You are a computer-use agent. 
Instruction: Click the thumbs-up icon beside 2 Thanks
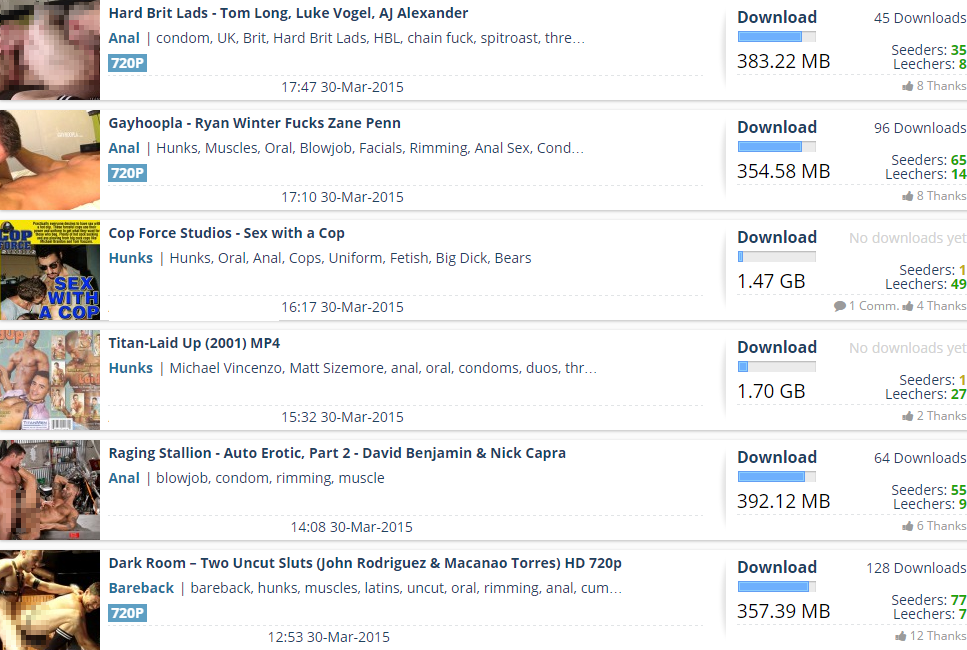click(x=907, y=416)
